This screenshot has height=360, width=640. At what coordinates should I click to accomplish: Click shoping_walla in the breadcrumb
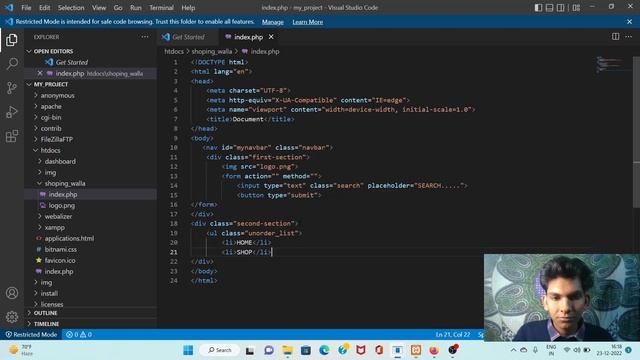212,51
